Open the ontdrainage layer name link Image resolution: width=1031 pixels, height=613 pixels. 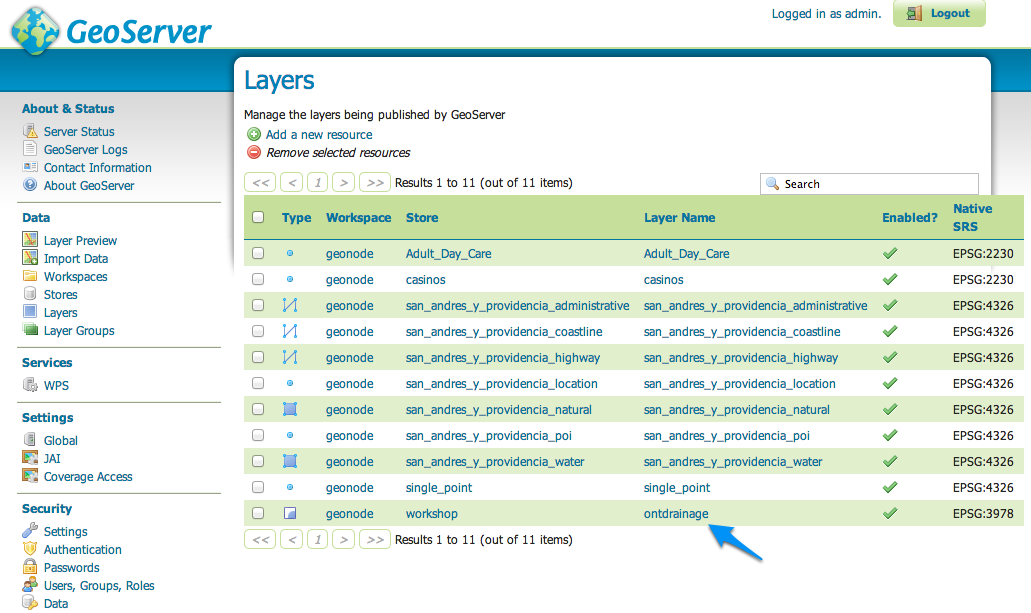(676, 514)
